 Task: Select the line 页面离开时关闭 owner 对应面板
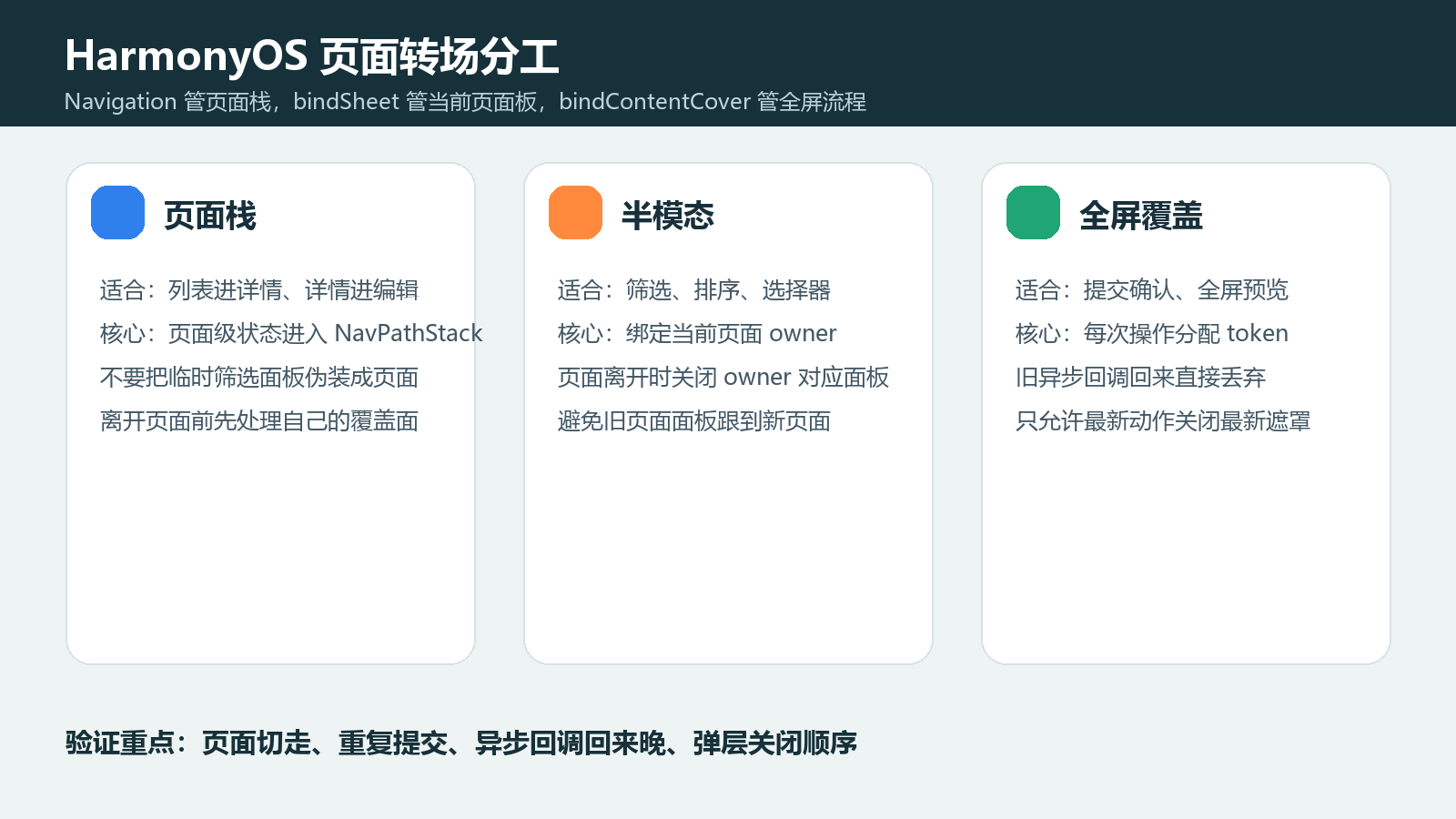[723, 378]
